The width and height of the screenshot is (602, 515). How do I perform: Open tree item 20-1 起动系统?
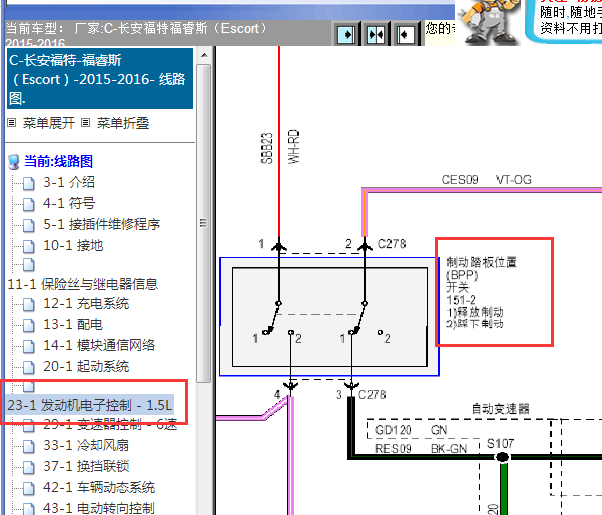(x=86, y=366)
